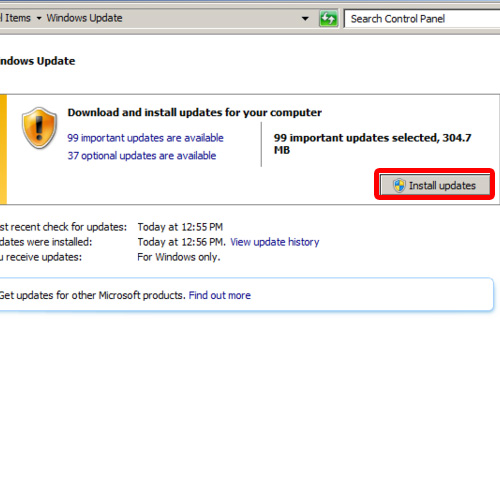View update history link
Viewport: 500px width, 500px height.
[275, 242]
